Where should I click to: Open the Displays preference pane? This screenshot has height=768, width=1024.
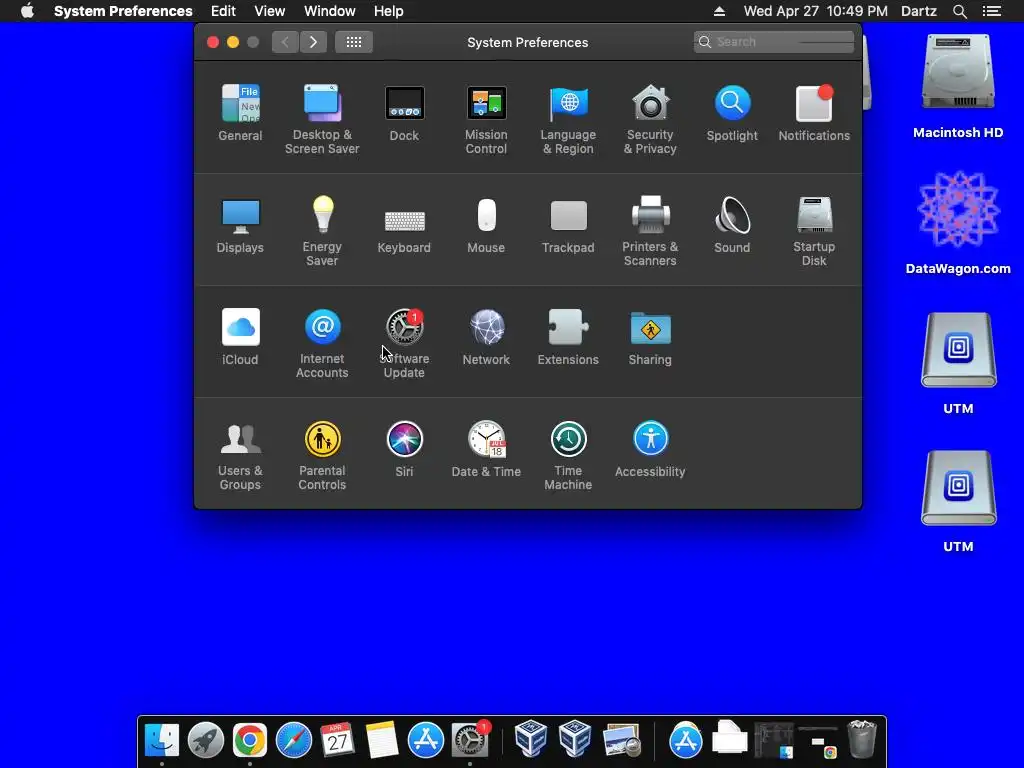[240, 225]
